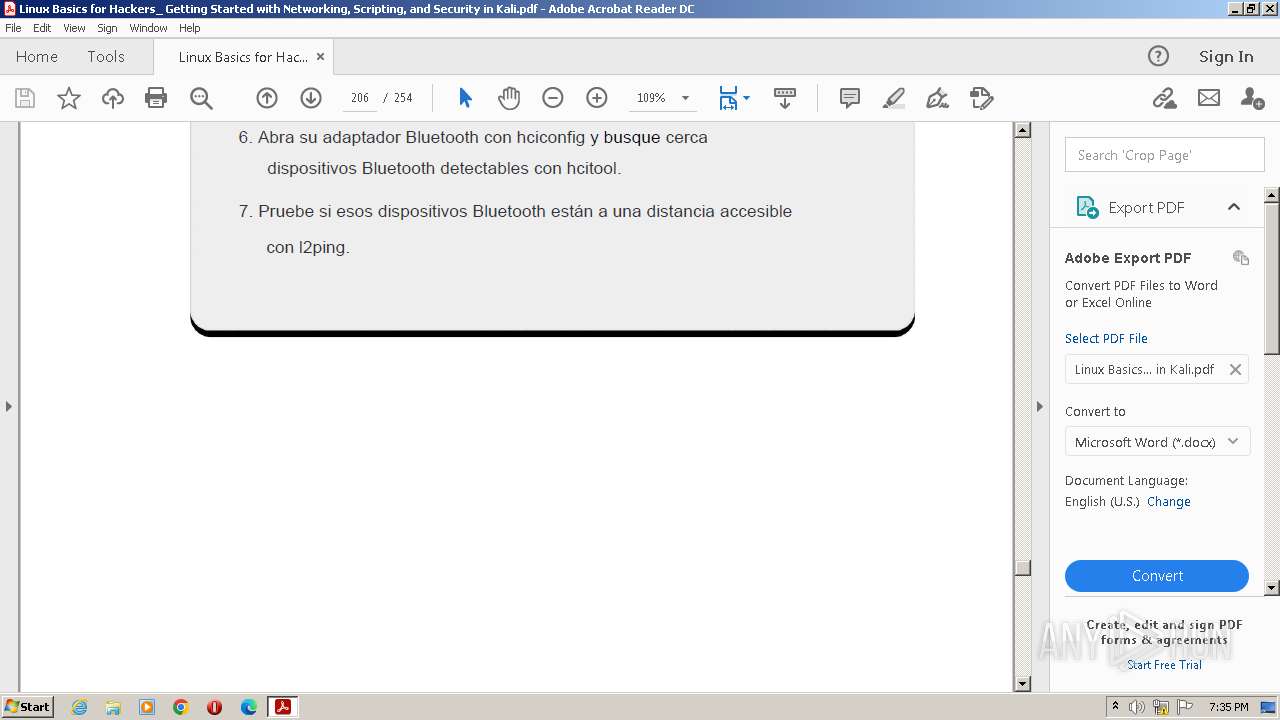Switch to the Tools tab
1280x720 pixels.
point(106,57)
